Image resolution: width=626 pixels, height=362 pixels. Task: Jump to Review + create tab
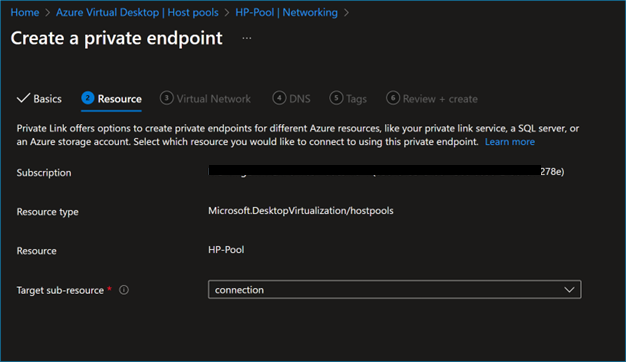tap(440, 99)
